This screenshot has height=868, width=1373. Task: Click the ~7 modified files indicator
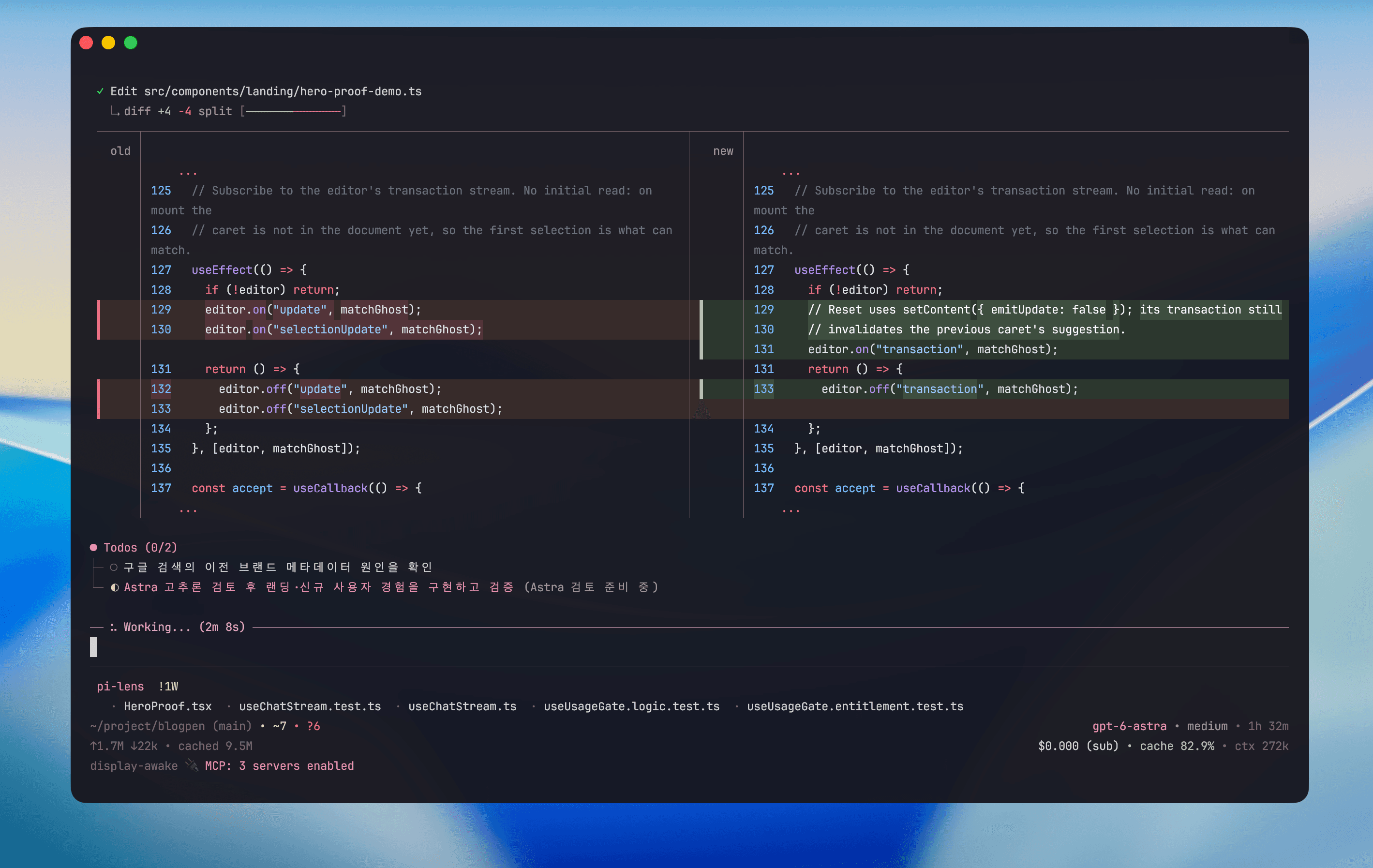click(x=280, y=727)
